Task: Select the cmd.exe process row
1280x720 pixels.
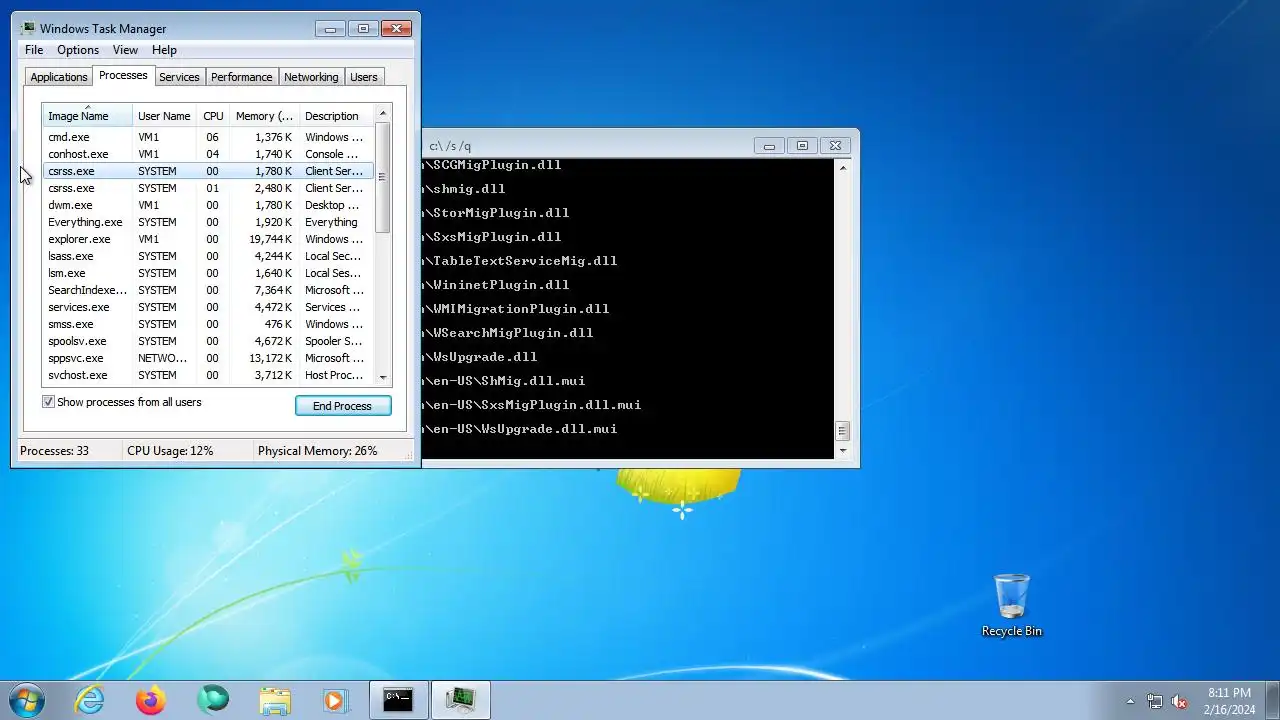Action: coord(208,137)
